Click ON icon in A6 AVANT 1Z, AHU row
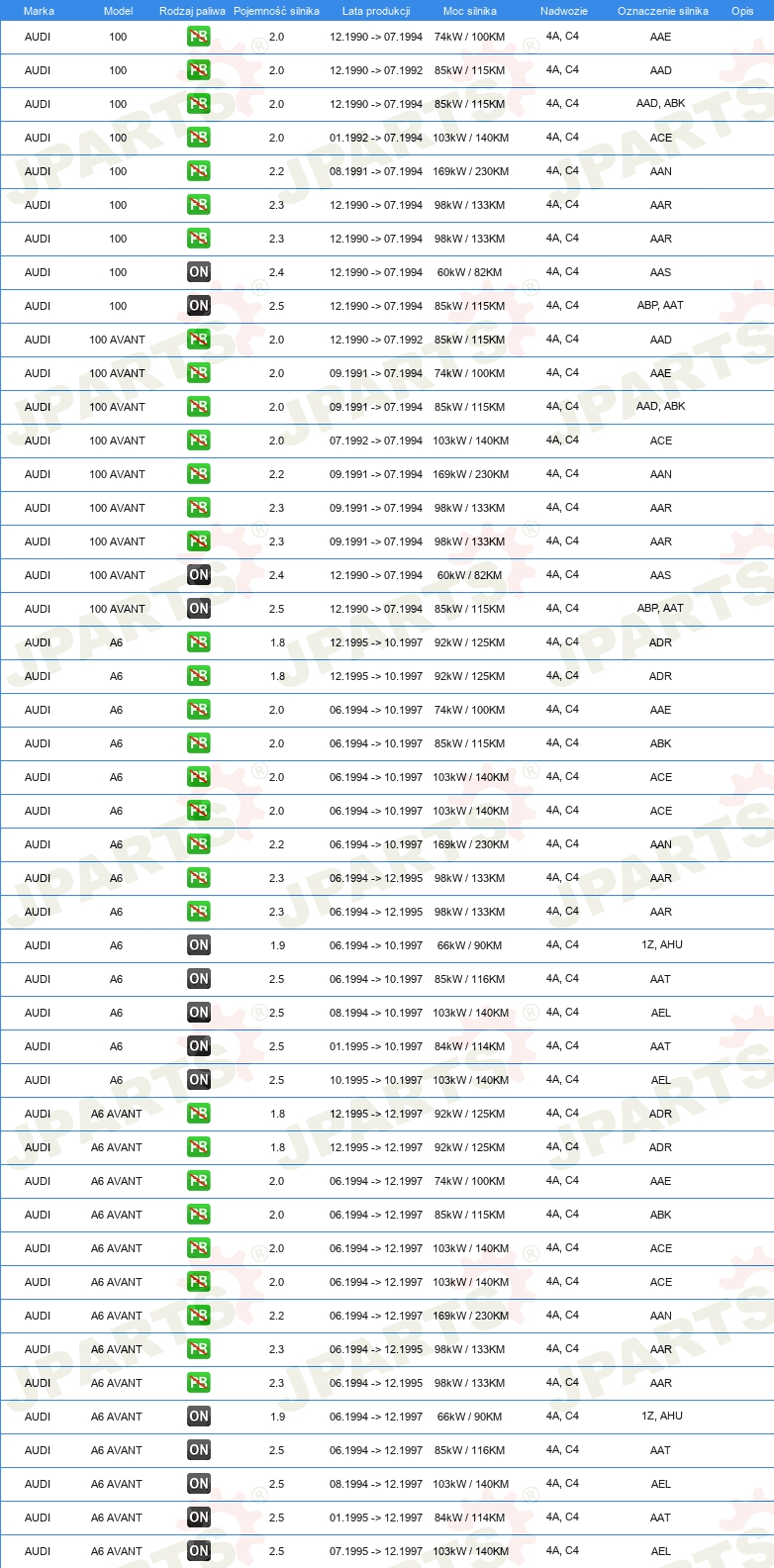 [199, 1417]
